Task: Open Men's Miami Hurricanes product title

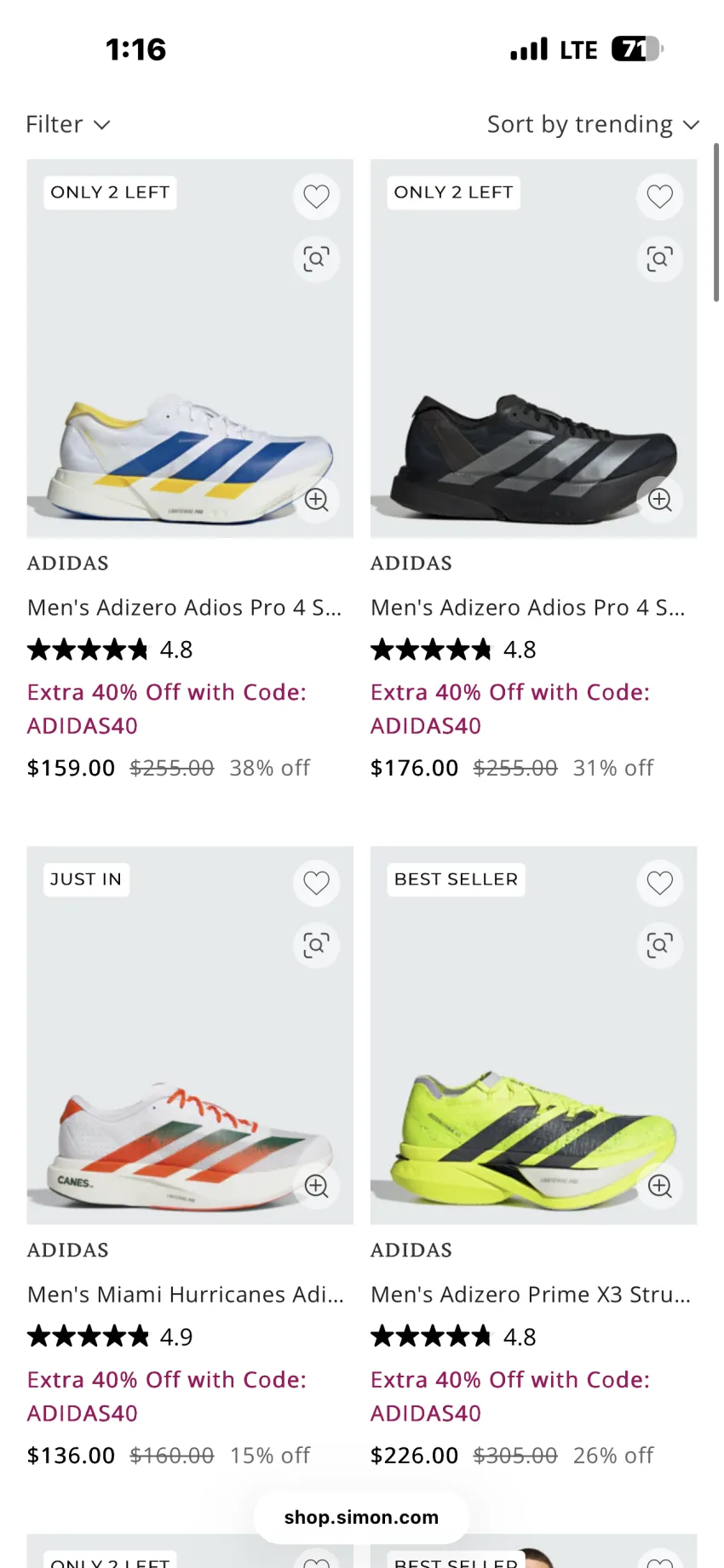Action: (x=186, y=1294)
